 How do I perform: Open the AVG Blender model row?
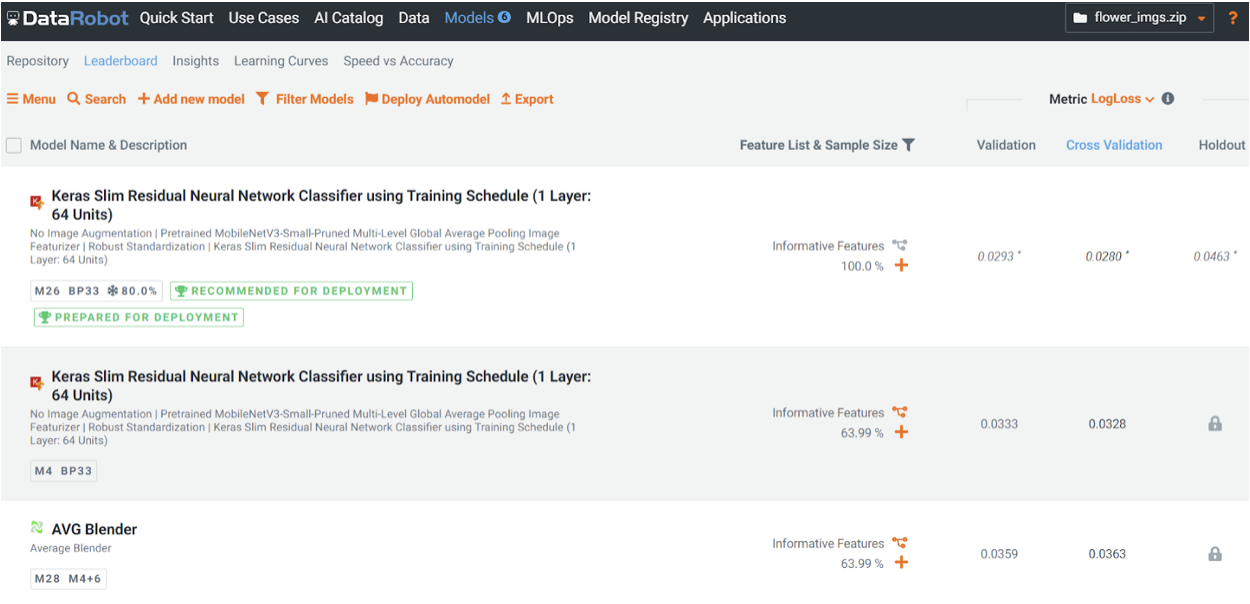(94, 529)
